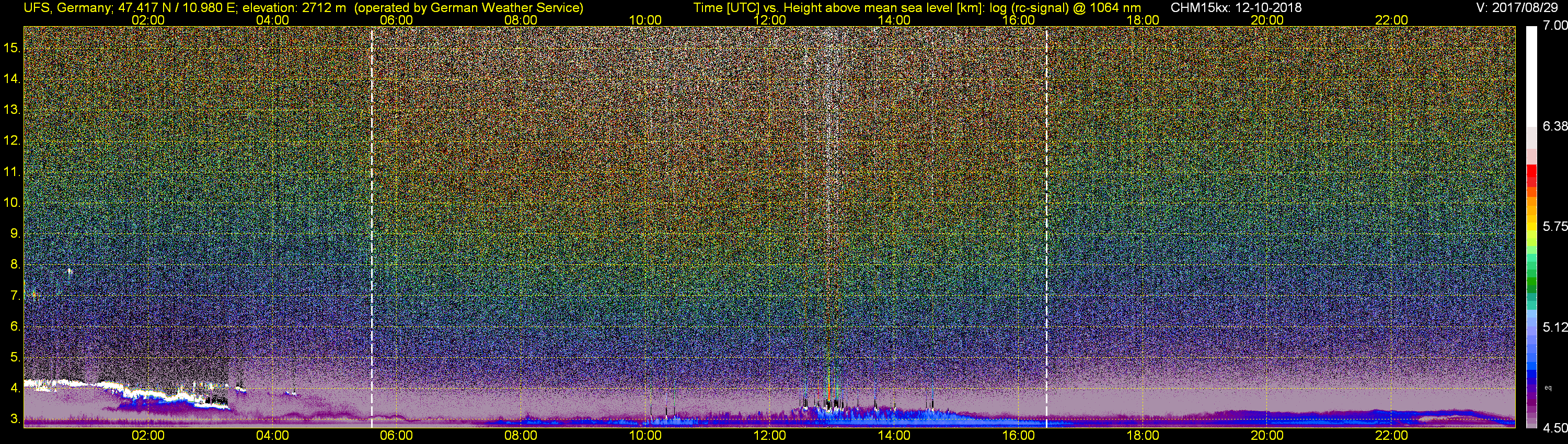
Task: Select 08:00 on the bottom time axis
Action: pyautogui.click(x=521, y=436)
